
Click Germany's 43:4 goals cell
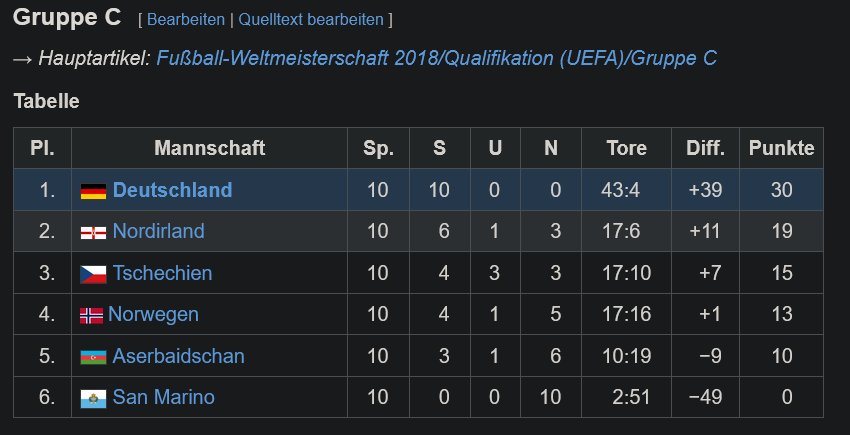pos(626,190)
